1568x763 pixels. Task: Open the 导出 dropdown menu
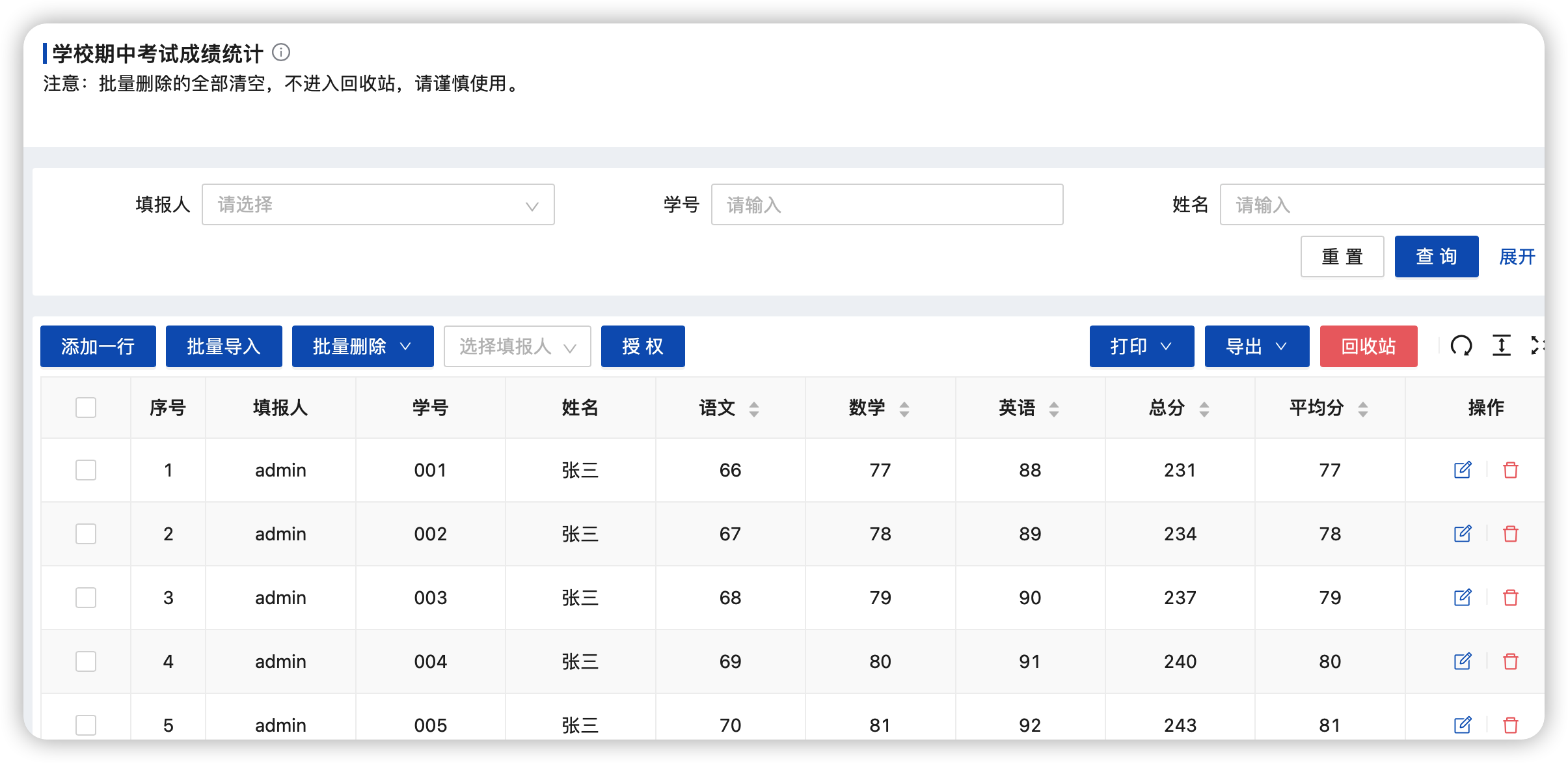[1256, 346]
